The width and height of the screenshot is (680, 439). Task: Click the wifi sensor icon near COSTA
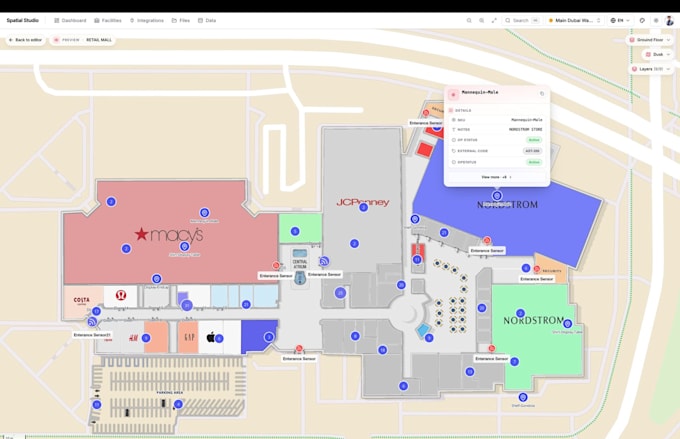point(92,322)
